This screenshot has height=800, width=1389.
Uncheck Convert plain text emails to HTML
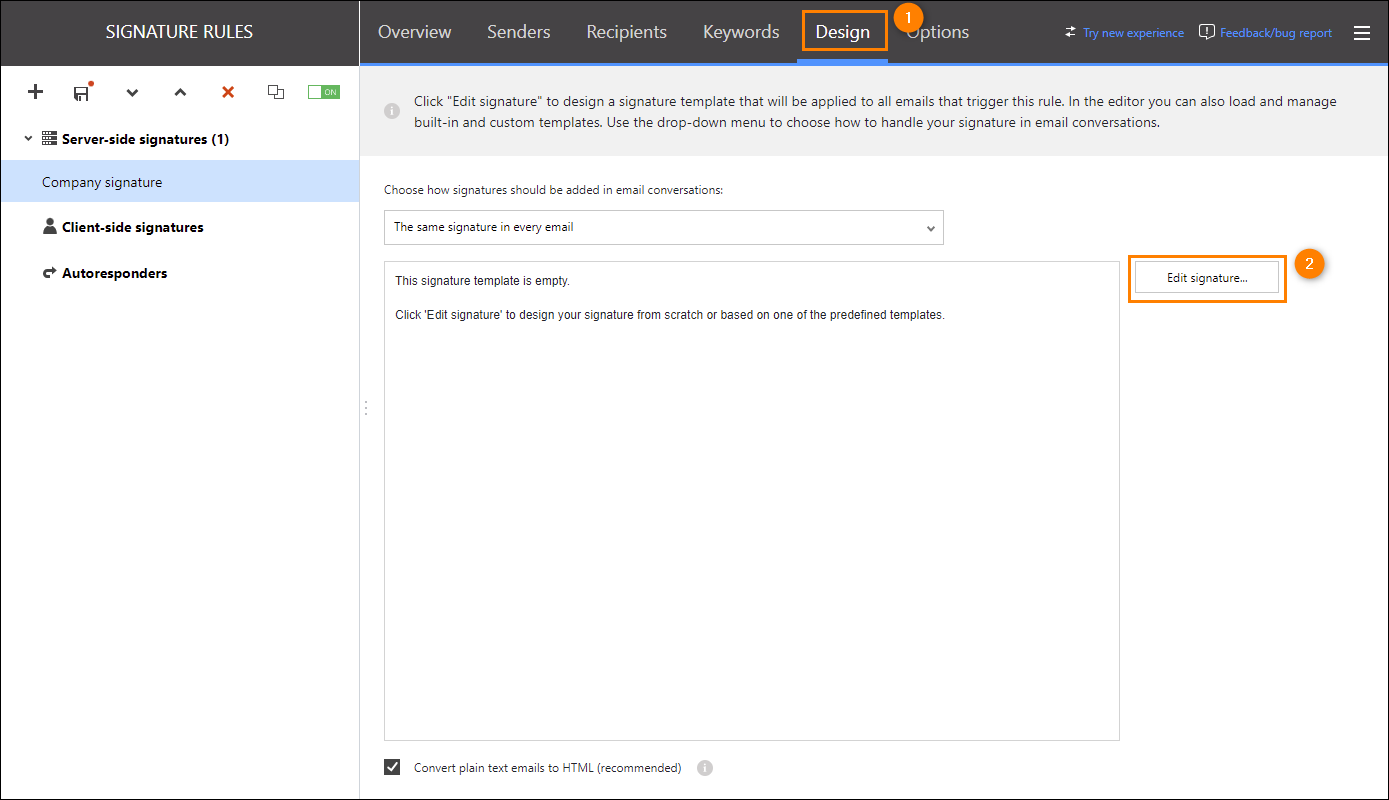pyautogui.click(x=392, y=766)
